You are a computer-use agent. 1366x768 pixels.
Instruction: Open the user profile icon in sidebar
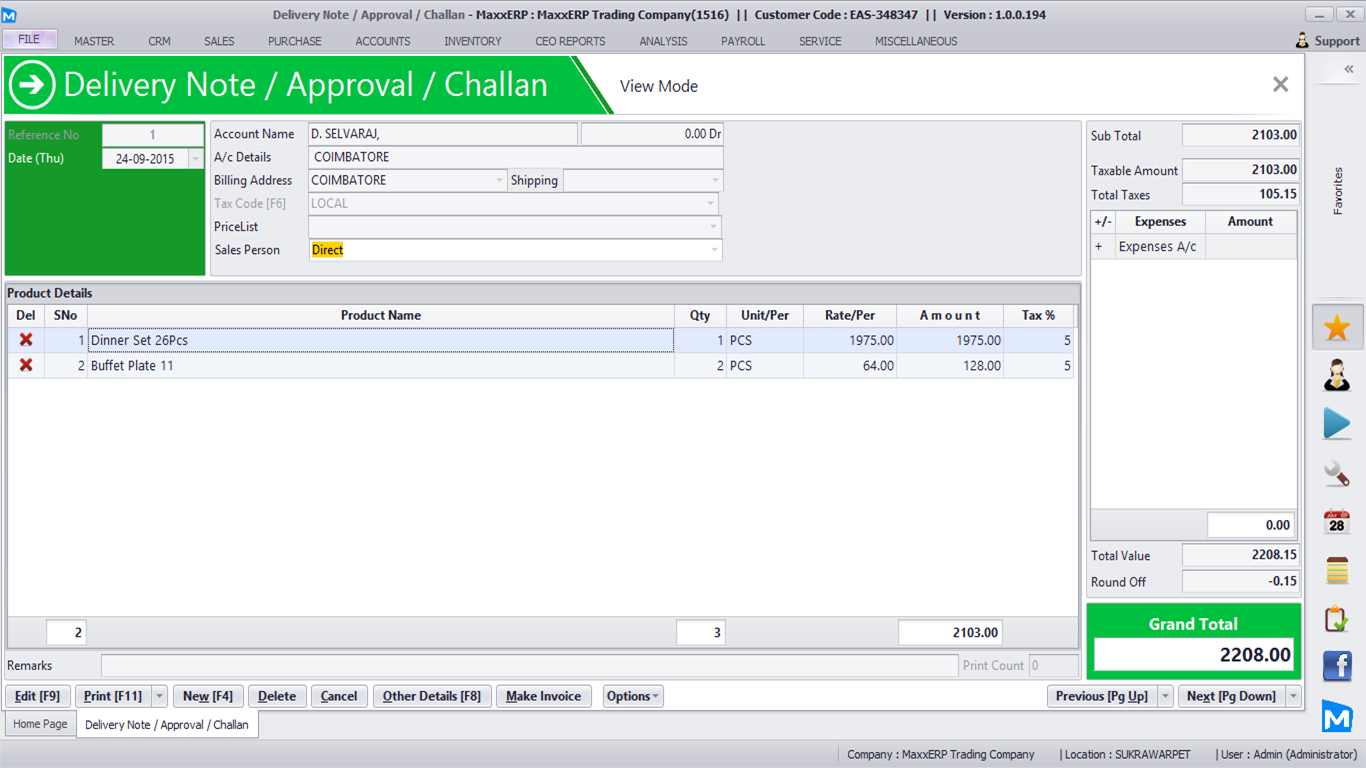tap(1337, 376)
